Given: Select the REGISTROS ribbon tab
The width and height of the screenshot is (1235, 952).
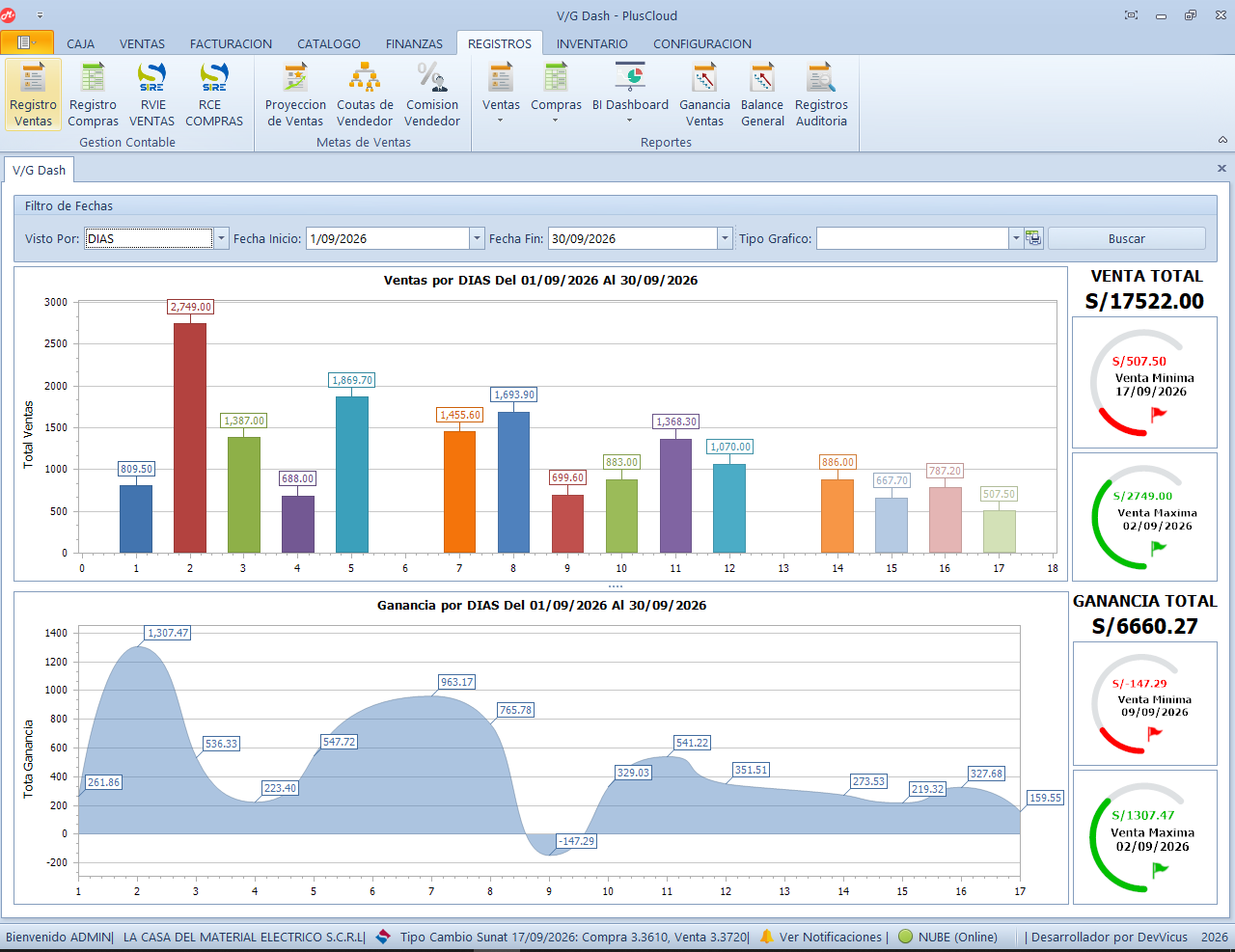Looking at the screenshot, I should click(499, 43).
